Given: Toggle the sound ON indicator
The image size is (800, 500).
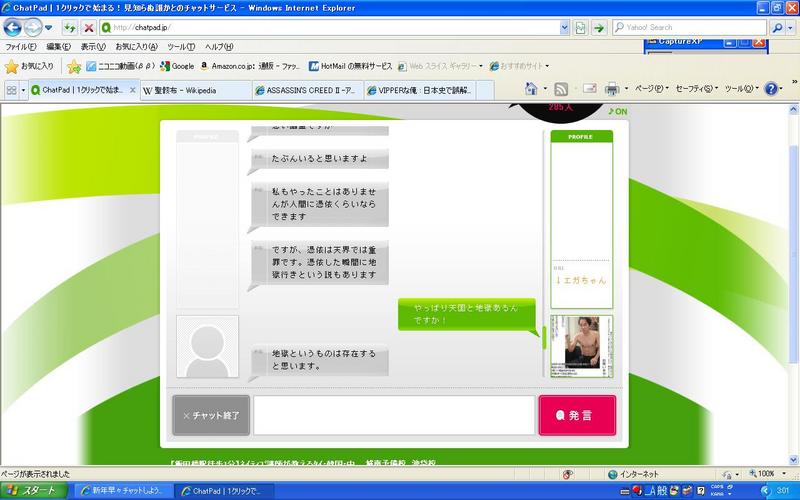Looking at the screenshot, I should click(x=618, y=111).
